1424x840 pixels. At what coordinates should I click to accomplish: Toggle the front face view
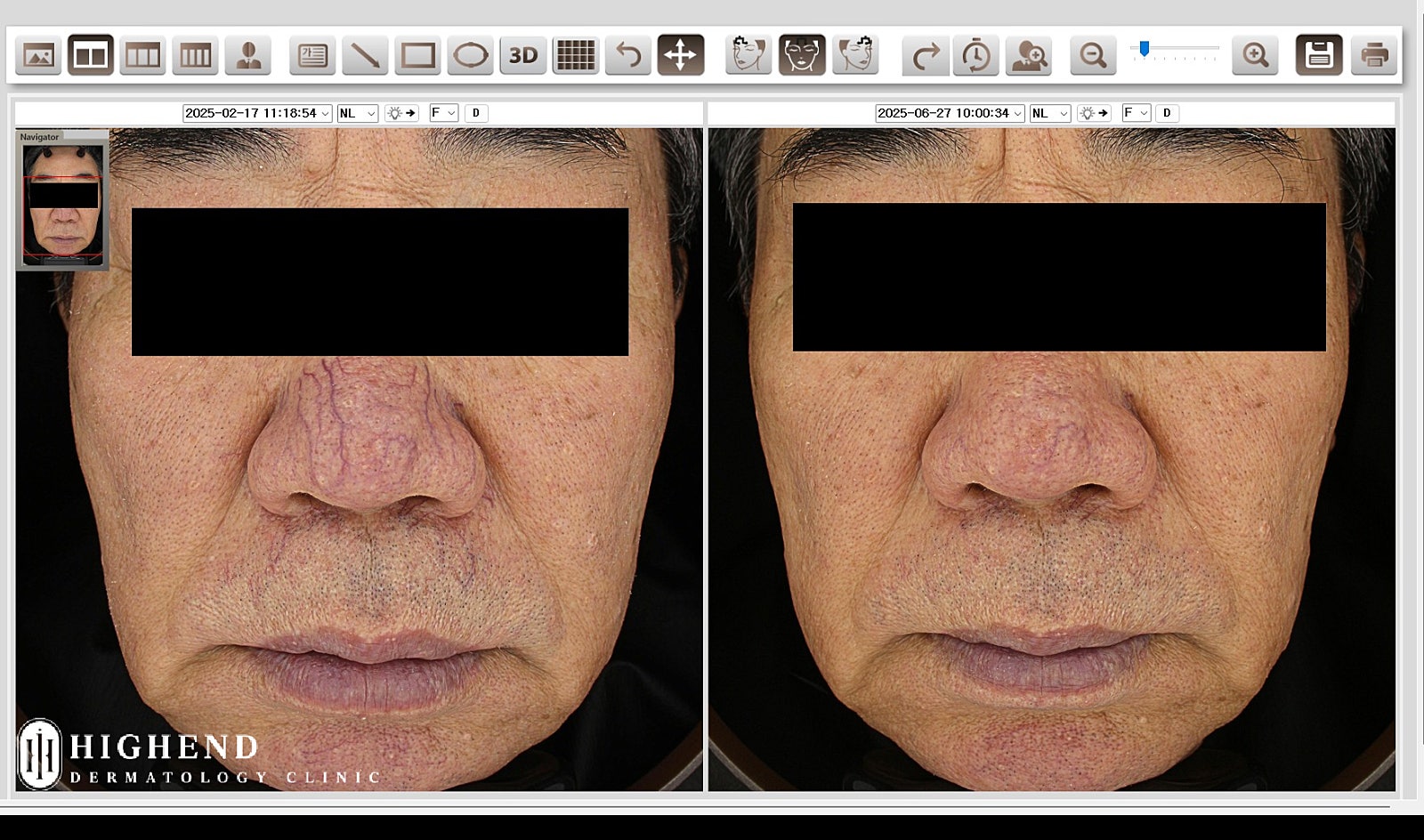click(x=801, y=56)
